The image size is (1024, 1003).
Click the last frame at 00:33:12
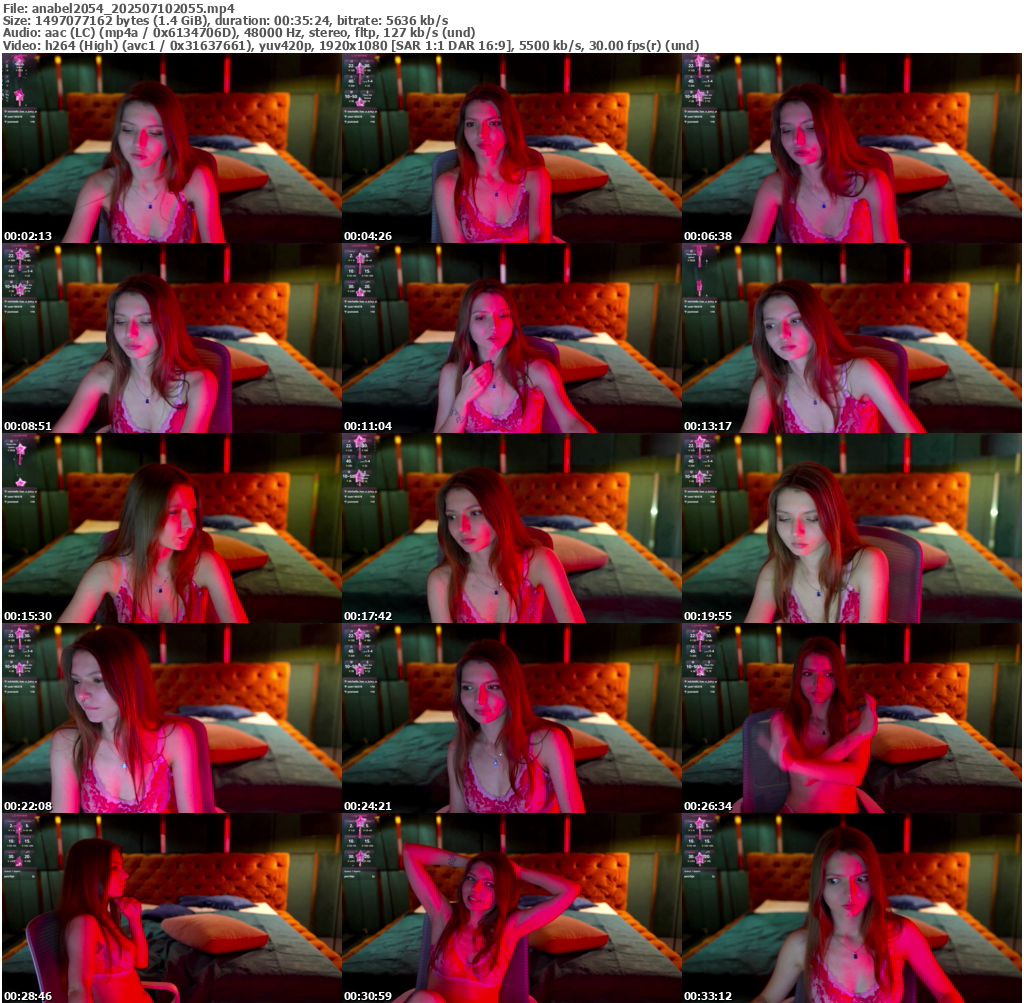851,908
